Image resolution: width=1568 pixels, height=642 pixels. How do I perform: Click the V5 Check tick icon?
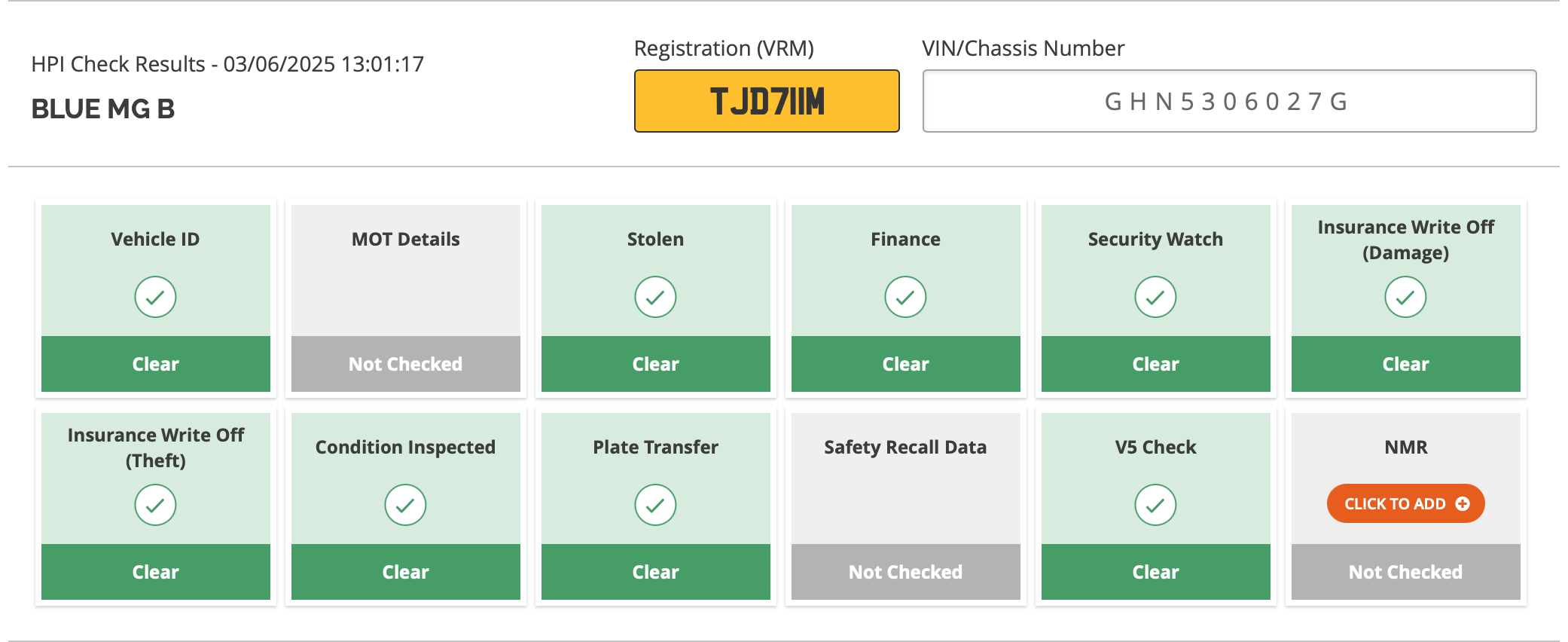point(1155,505)
